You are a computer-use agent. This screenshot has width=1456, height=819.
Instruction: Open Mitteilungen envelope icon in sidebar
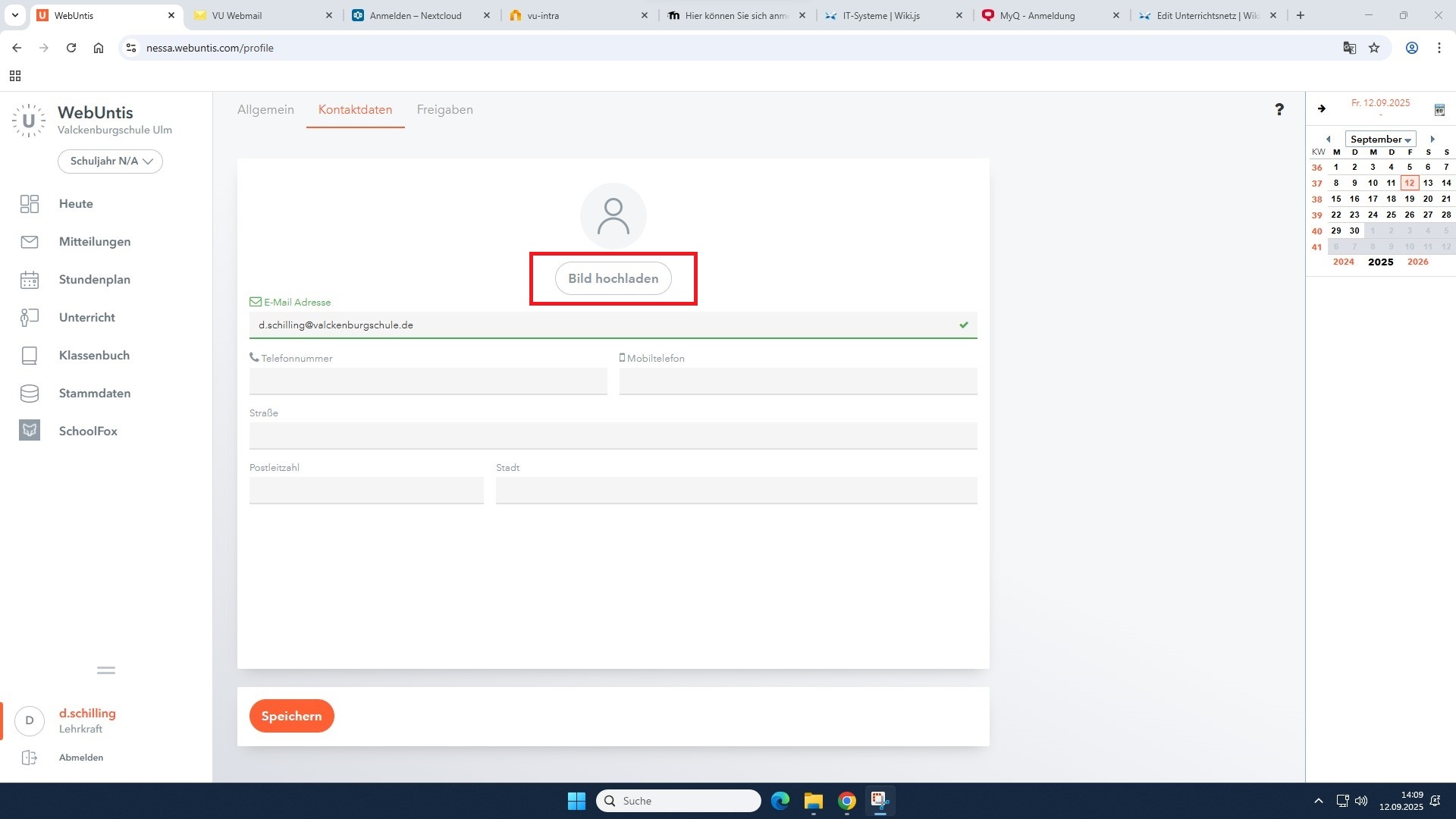point(30,242)
